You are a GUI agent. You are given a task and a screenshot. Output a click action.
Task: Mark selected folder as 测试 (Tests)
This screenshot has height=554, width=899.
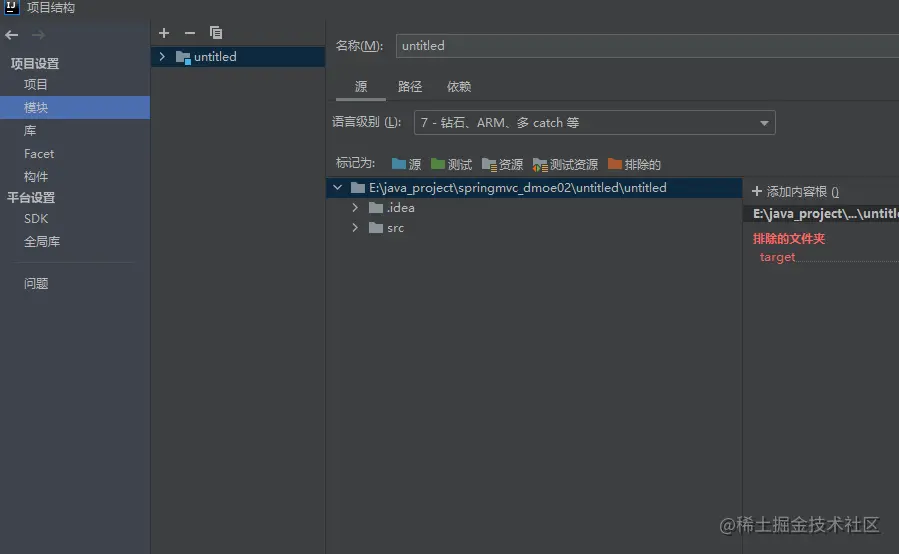pyautogui.click(x=451, y=165)
